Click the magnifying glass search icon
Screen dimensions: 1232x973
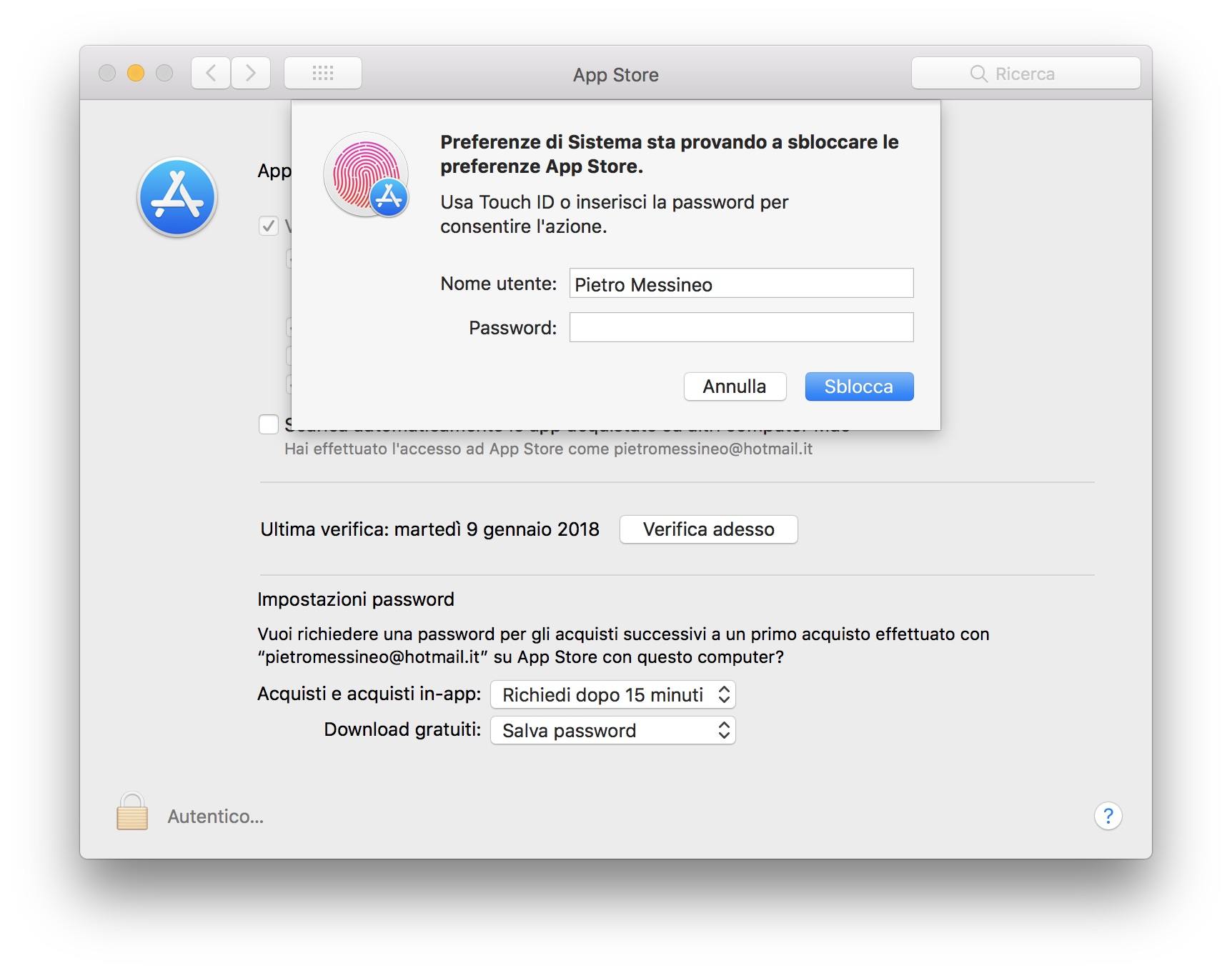click(978, 74)
